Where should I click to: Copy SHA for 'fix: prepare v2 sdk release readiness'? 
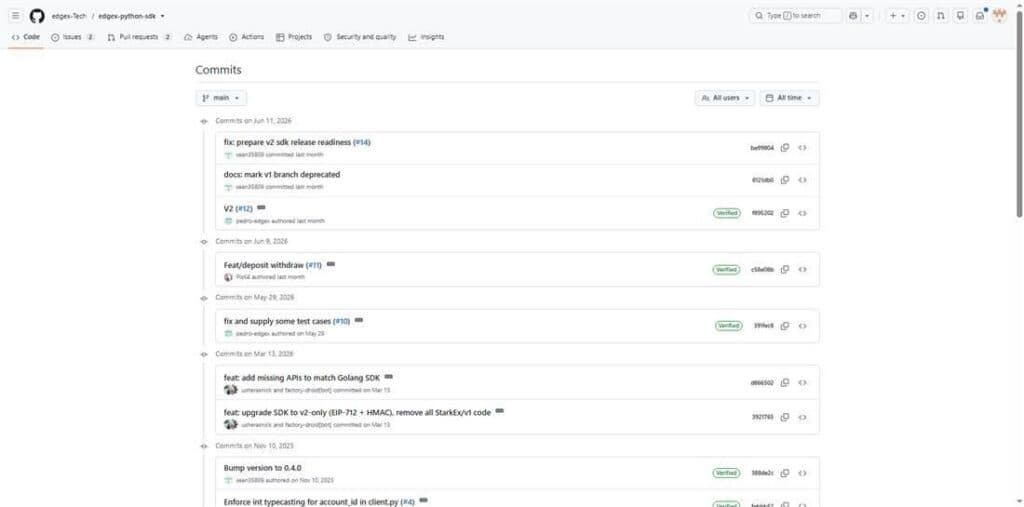pos(785,148)
